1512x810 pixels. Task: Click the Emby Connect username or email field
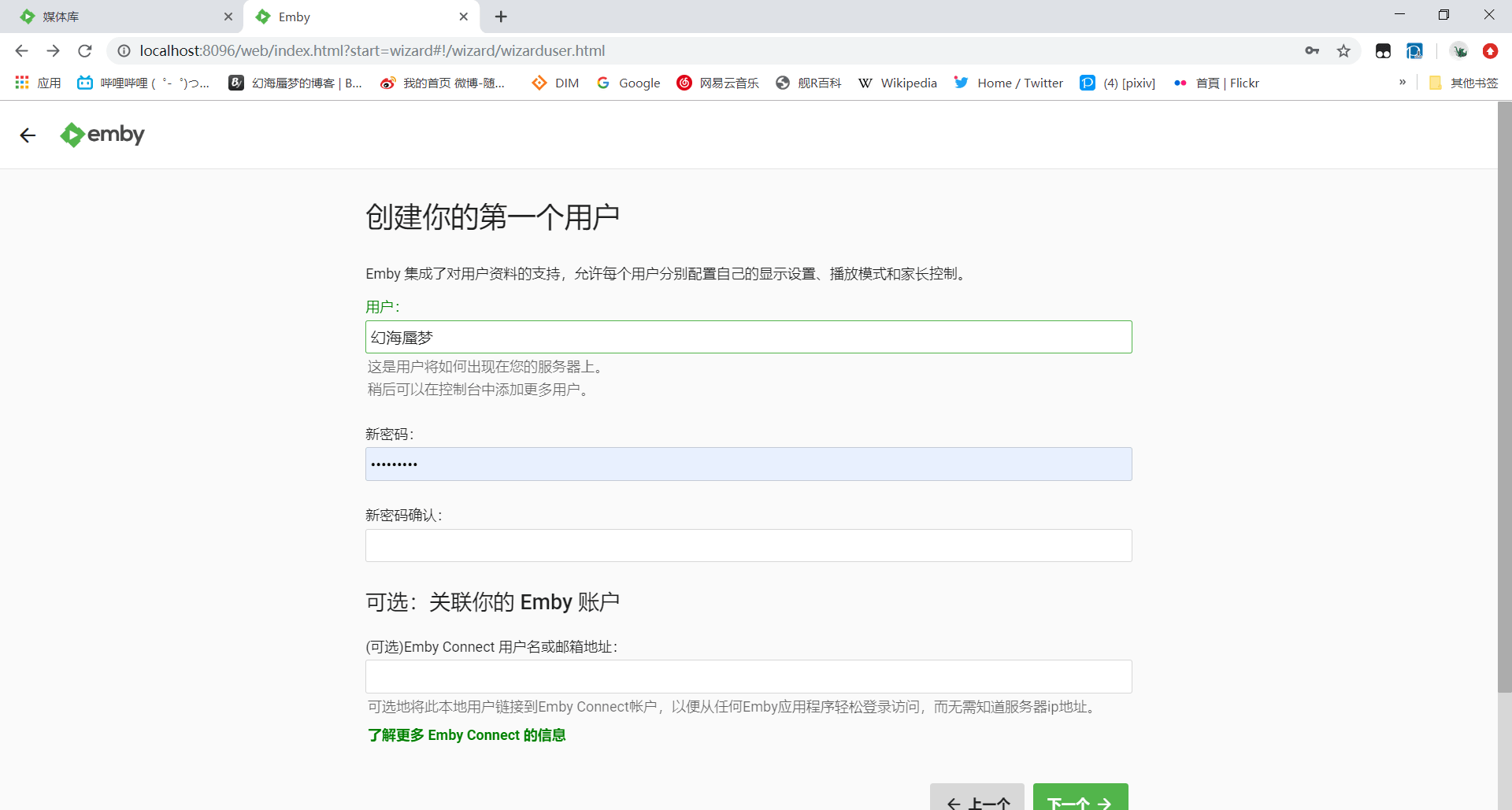tap(748, 677)
